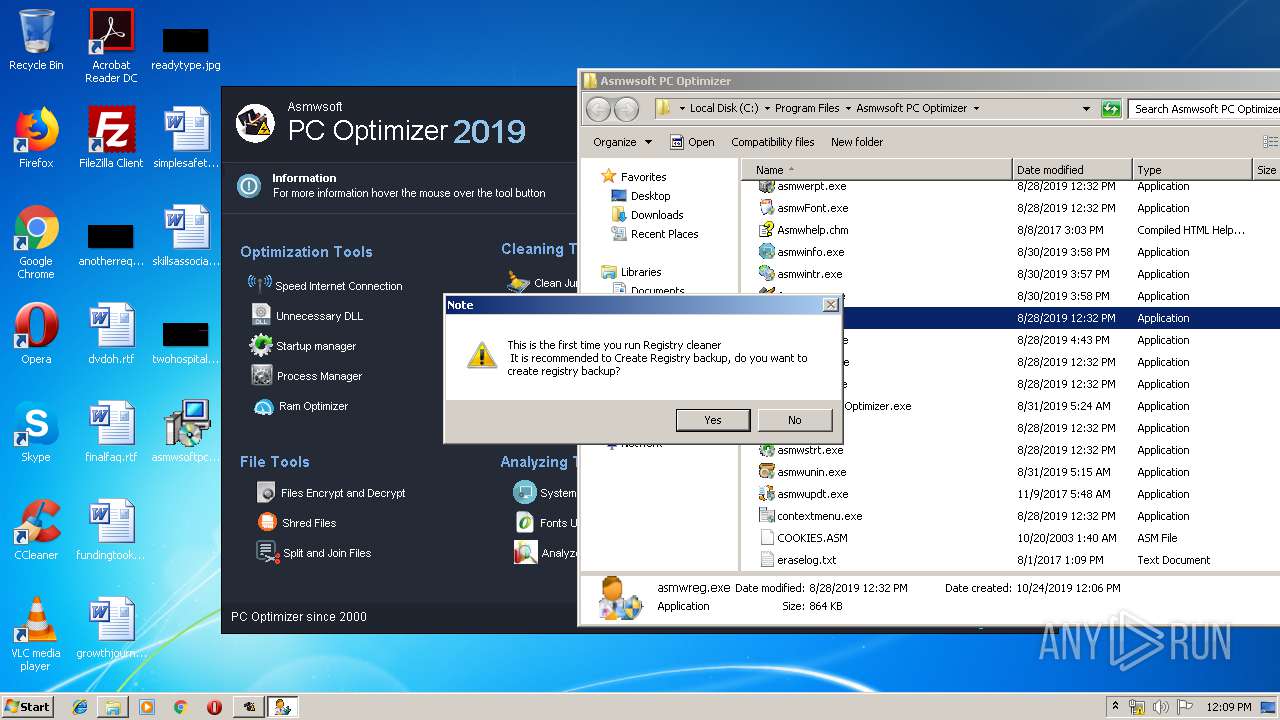Click No in the Note dialog
The width and height of the screenshot is (1280, 720).
click(794, 420)
